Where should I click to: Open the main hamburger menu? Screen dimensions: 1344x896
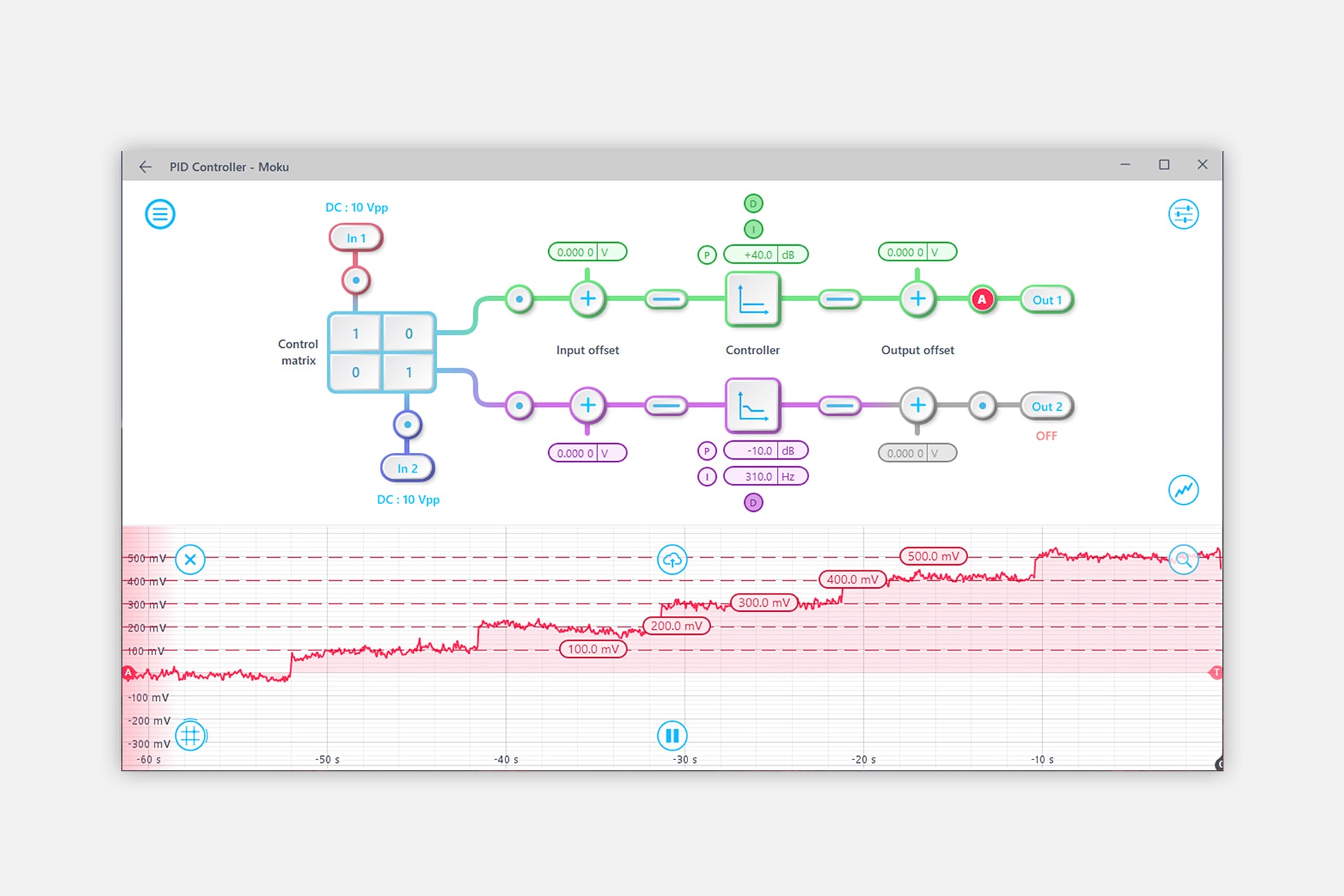[x=160, y=214]
